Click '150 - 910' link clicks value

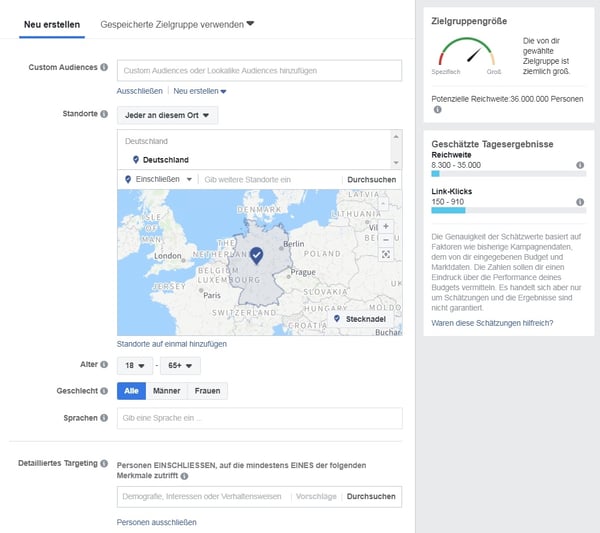tap(447, 202)
